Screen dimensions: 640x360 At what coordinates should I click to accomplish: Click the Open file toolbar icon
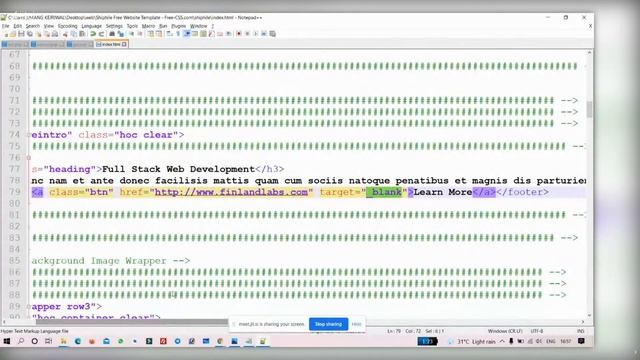(13, 34)
